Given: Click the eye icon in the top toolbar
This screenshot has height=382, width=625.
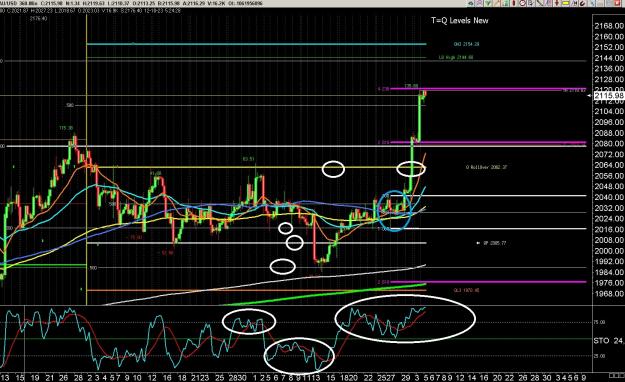Looking at the screenshot, I should click(x=470, y=3).
